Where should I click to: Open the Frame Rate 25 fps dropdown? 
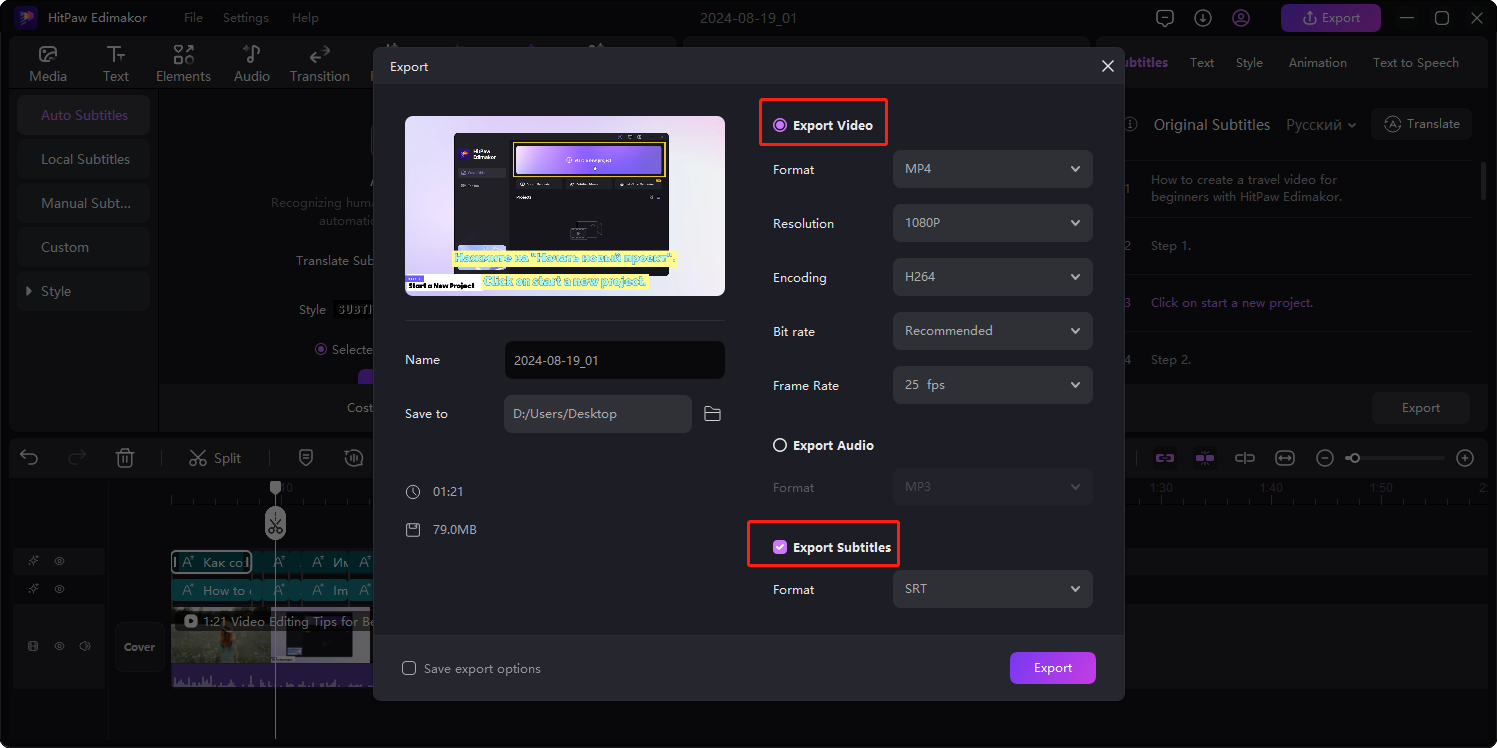click(992, 385)
